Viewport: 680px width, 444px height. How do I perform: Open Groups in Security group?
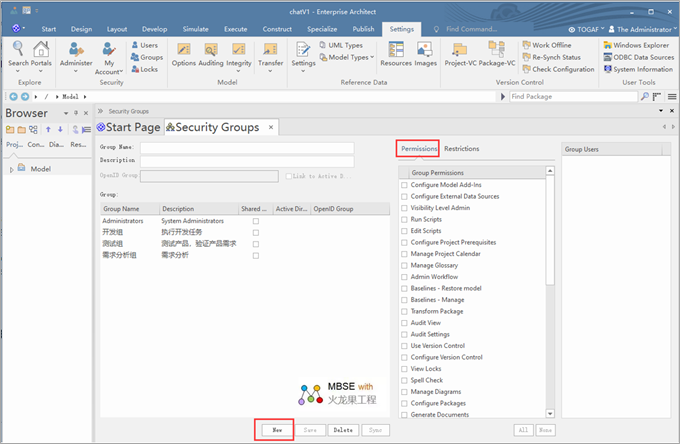[147, 57]
